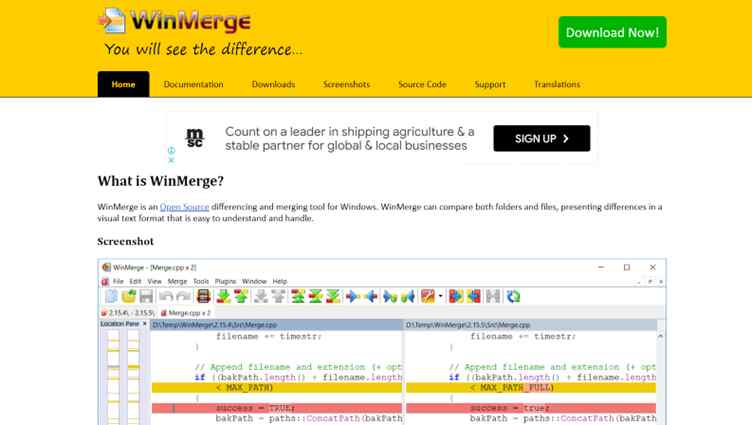
Task: Click the right red 'success = true;' line
Action: coord(531,408)
